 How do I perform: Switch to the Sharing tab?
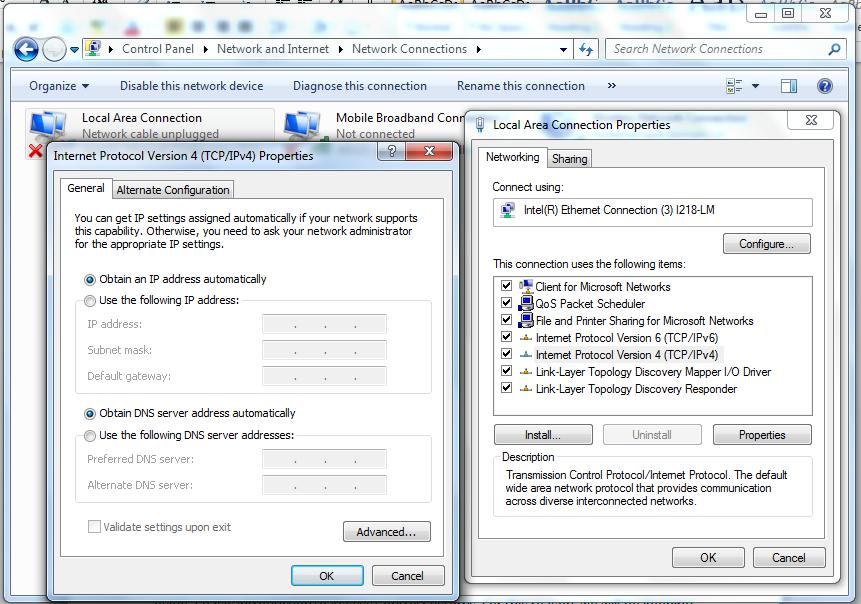[569, 159]
